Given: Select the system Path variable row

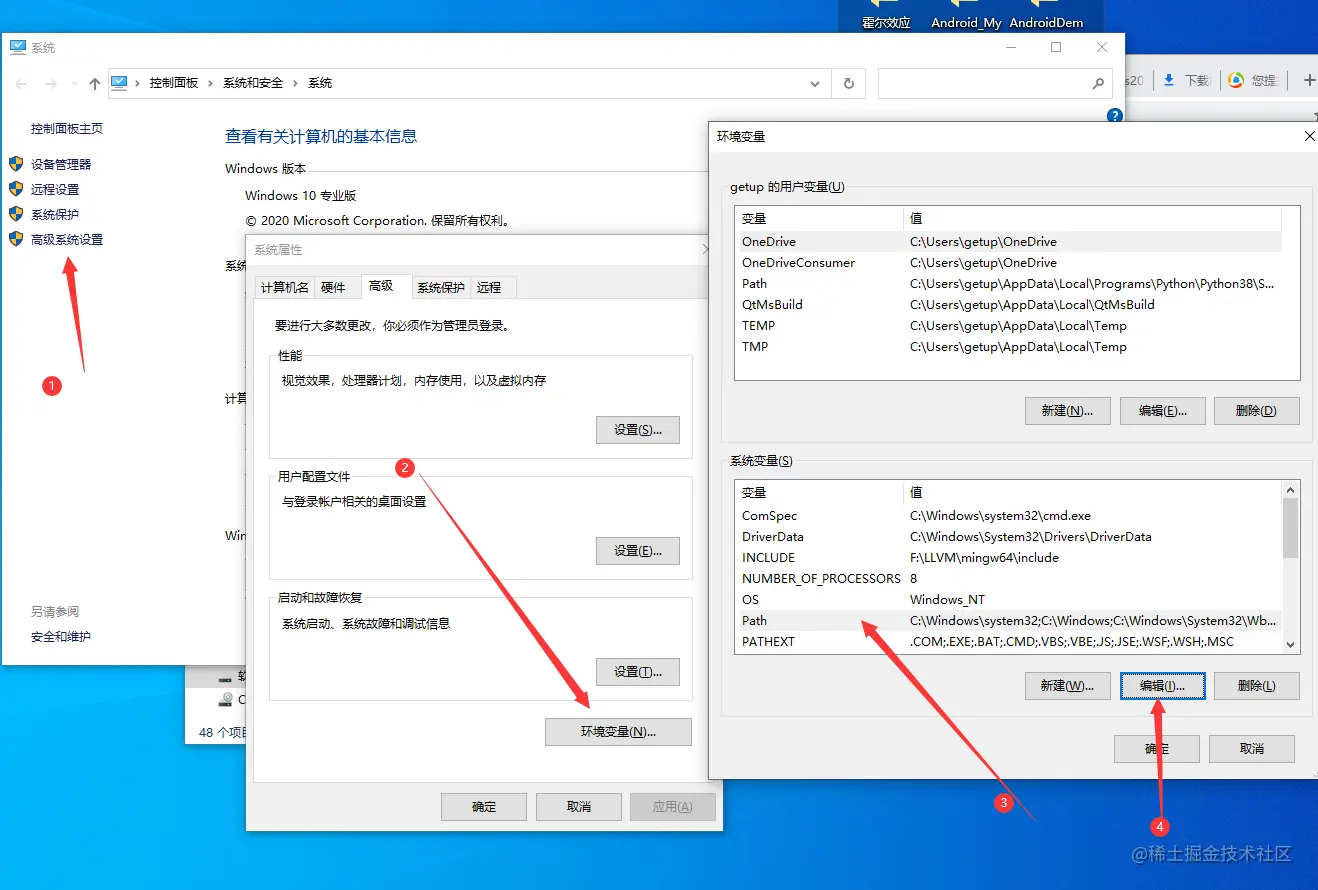Looking at the screenshot, I should tap(1008, 621).
